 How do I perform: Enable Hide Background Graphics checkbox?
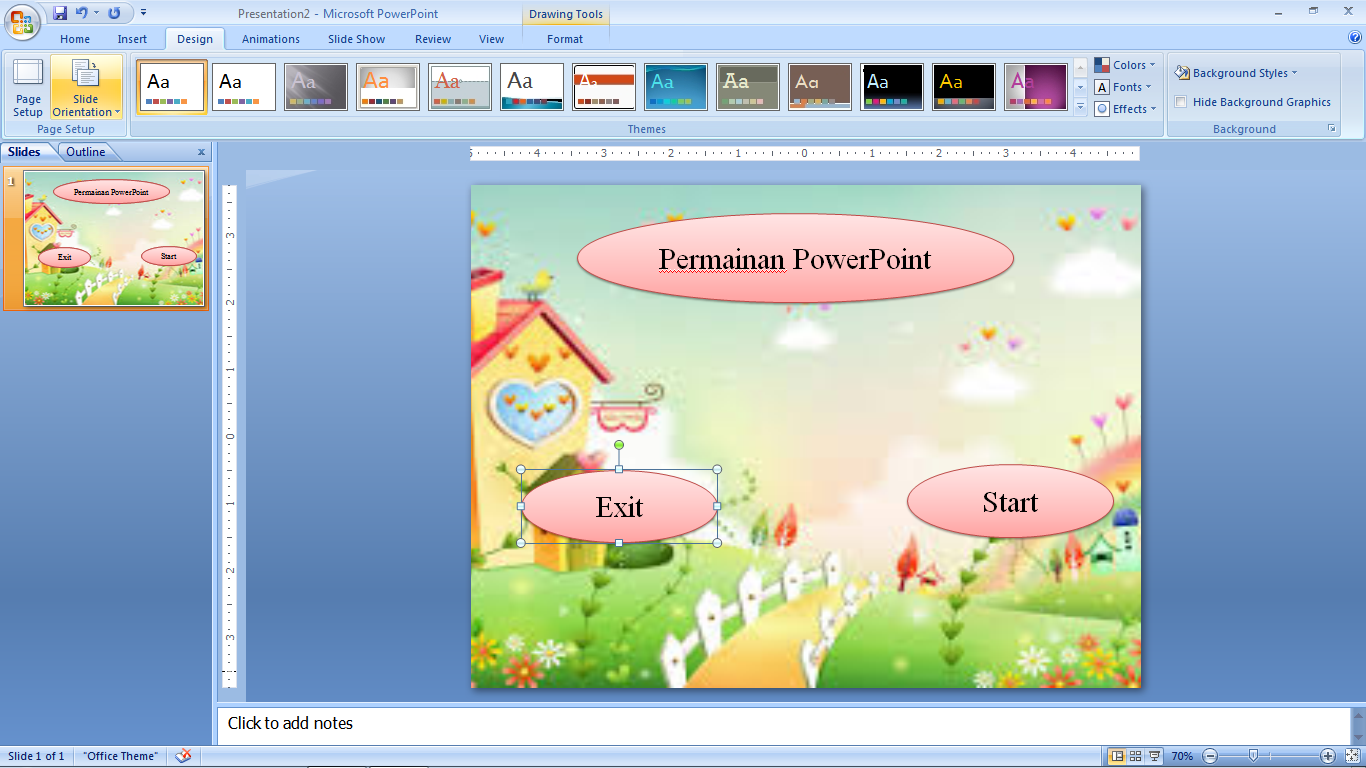coord(1181,102)
